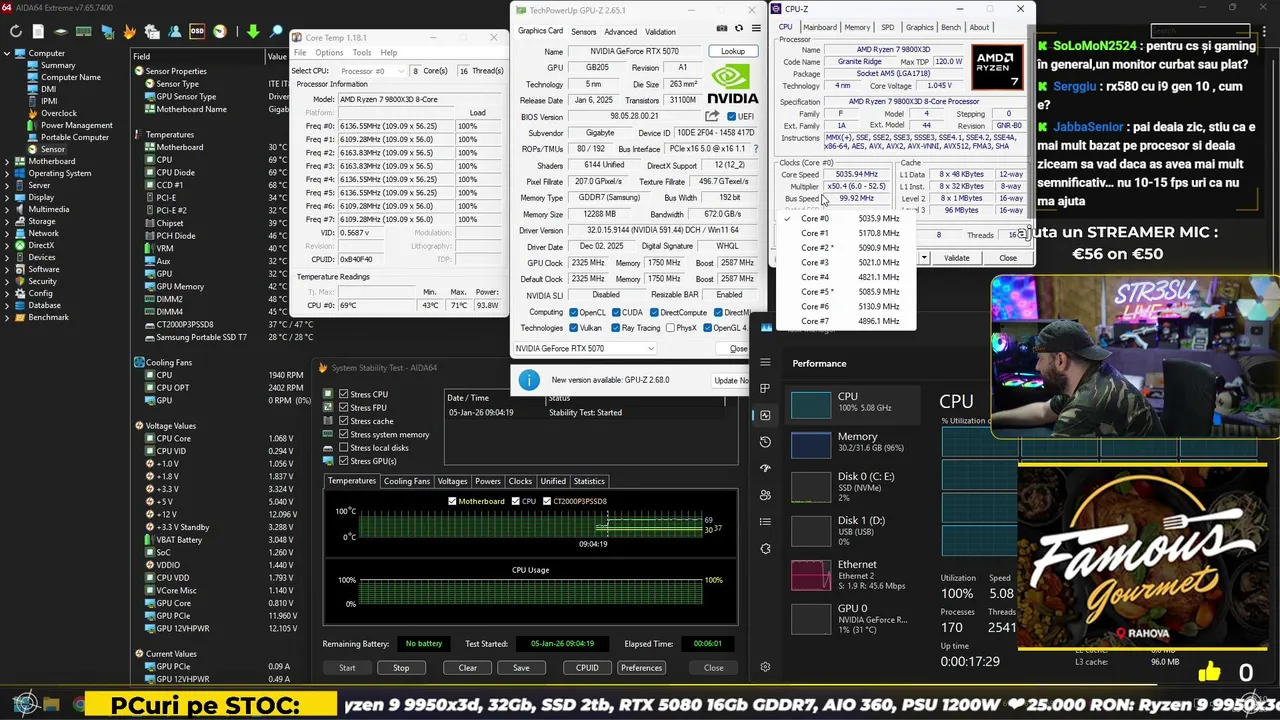The image size is (1280, 720).
Task: Expand the Display tree node
Action: tap(9, 197)
